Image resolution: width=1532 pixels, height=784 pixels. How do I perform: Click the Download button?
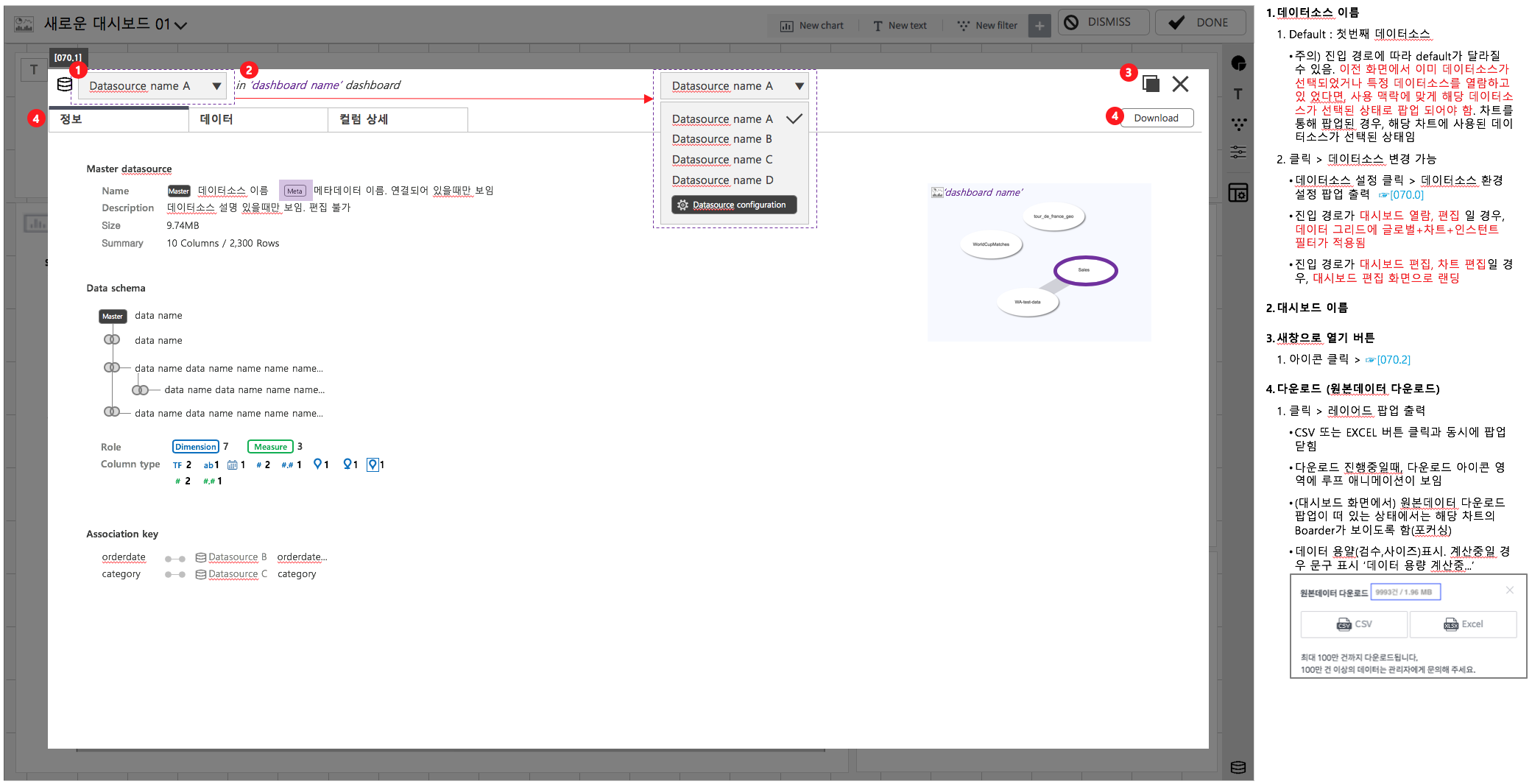pos(1157,117)
